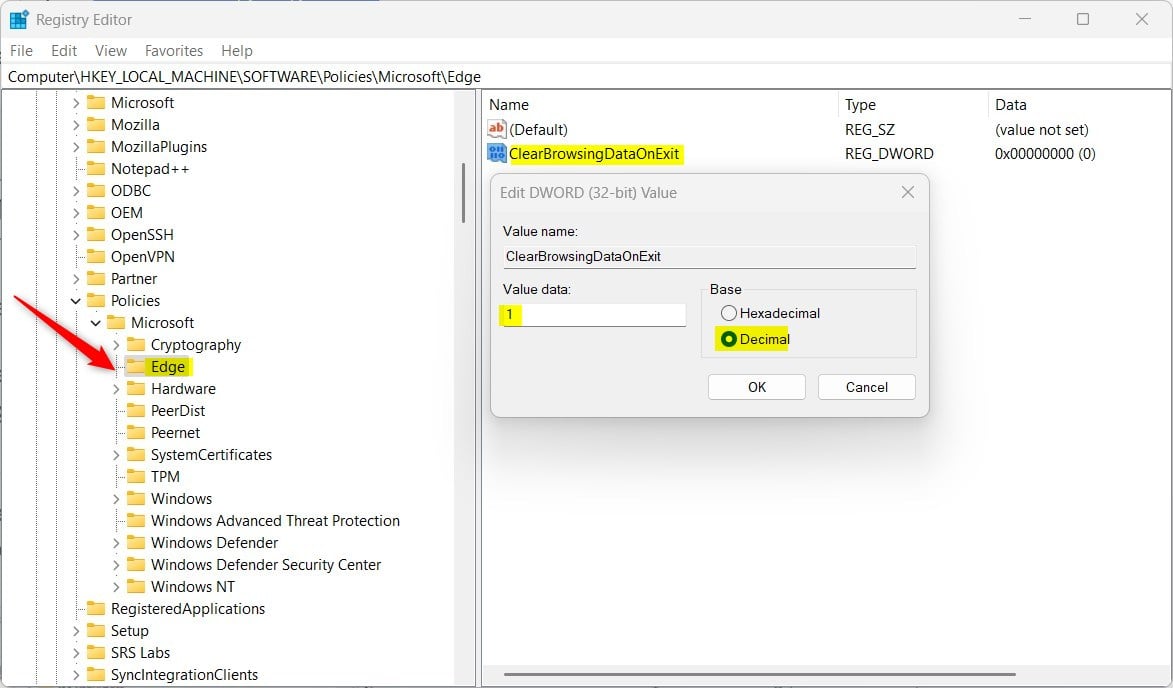Image resolution: width=1173 pixels, height=688 pixels.
Task: Click the horizontal scrollbar in values pane
Action: (x=760, y=674)
